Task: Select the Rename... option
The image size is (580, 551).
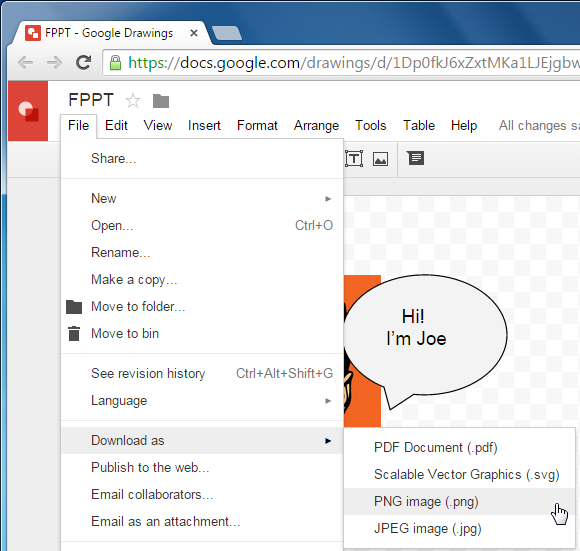Action: point(202,253)
